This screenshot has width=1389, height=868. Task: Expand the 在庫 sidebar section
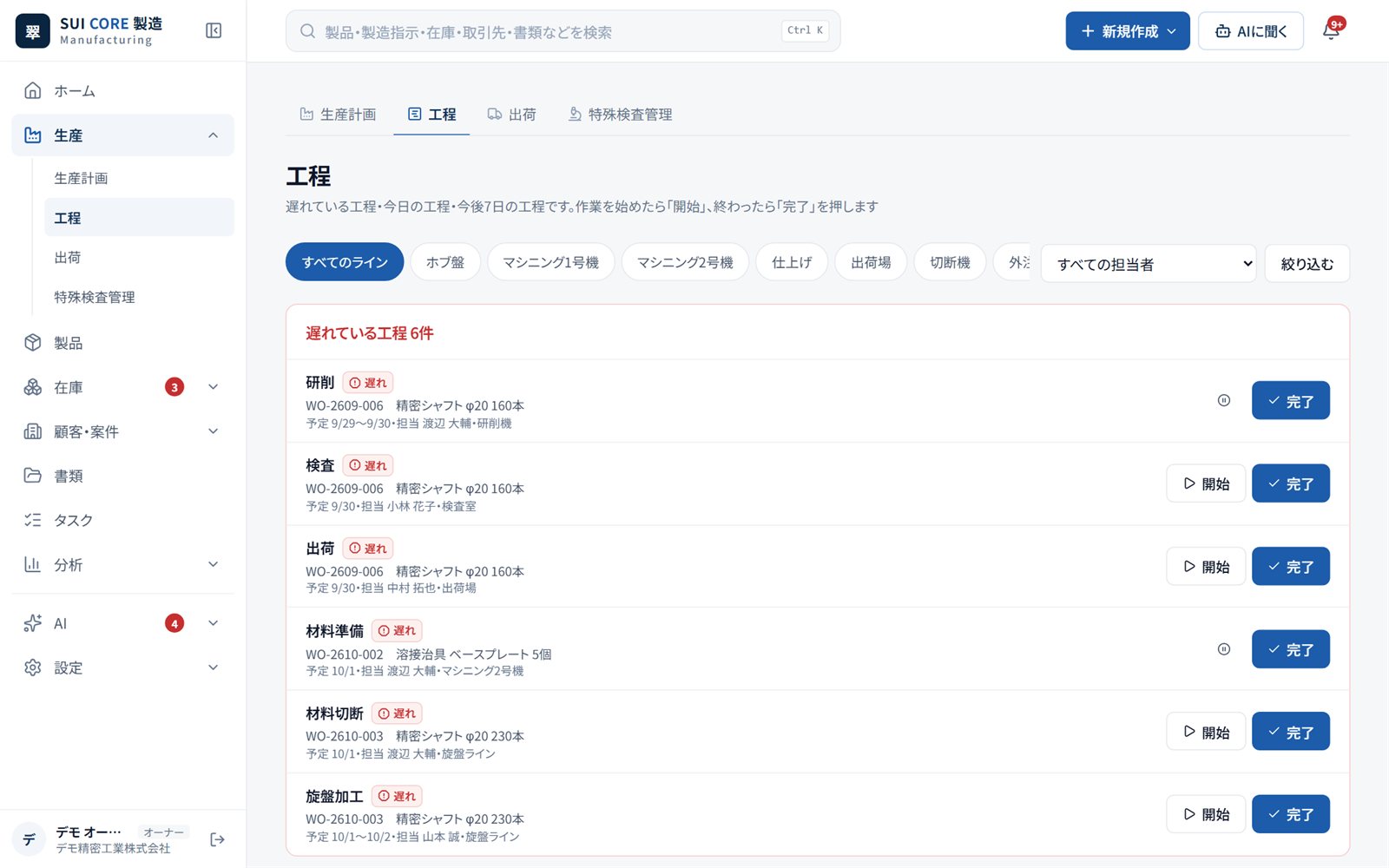coord(213,387)
